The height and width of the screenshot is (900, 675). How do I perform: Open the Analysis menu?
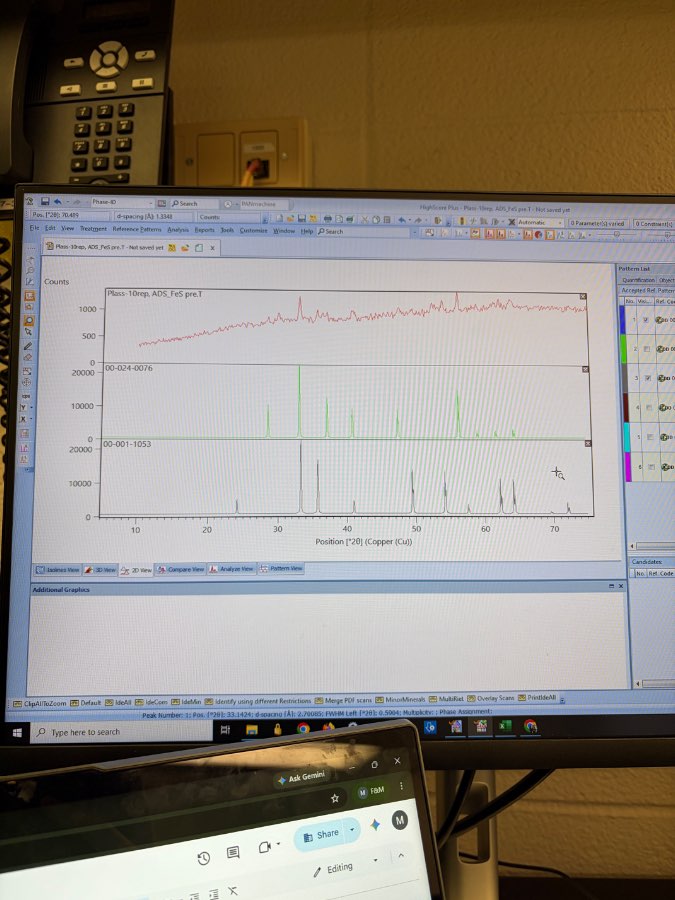[x=178, y=230]
